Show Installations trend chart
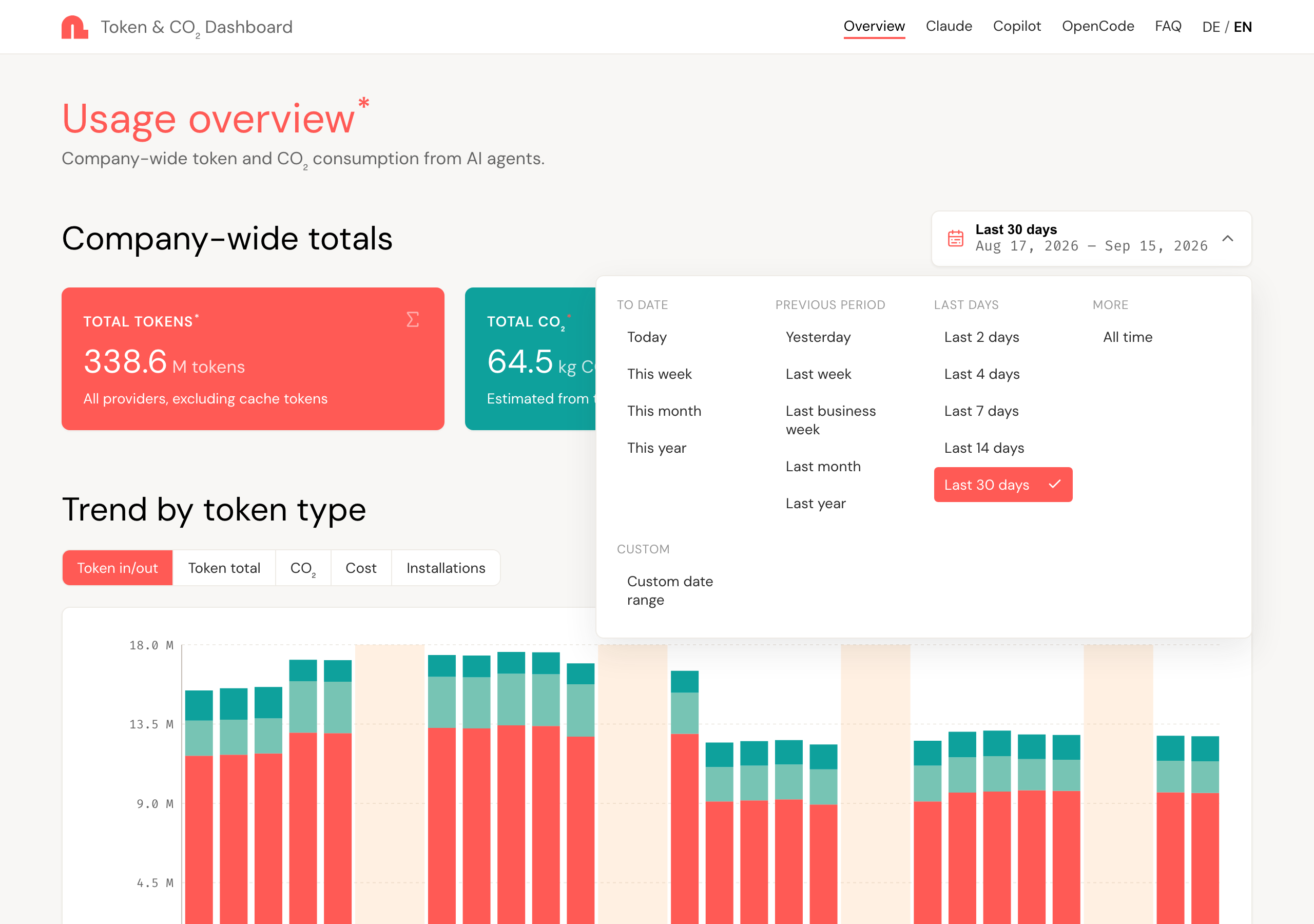The width and height of the screenshot is (1314, 924). (446, 568)
